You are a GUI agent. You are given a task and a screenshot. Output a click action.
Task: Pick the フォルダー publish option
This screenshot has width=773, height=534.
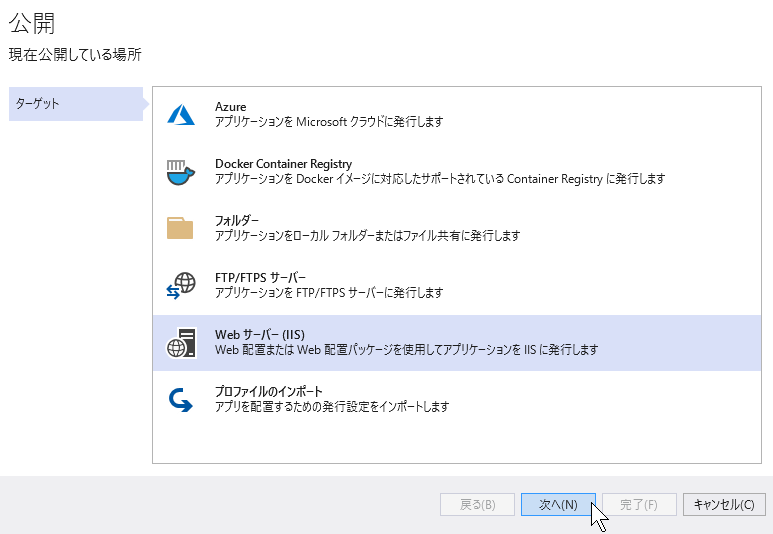tap(457, 228)
